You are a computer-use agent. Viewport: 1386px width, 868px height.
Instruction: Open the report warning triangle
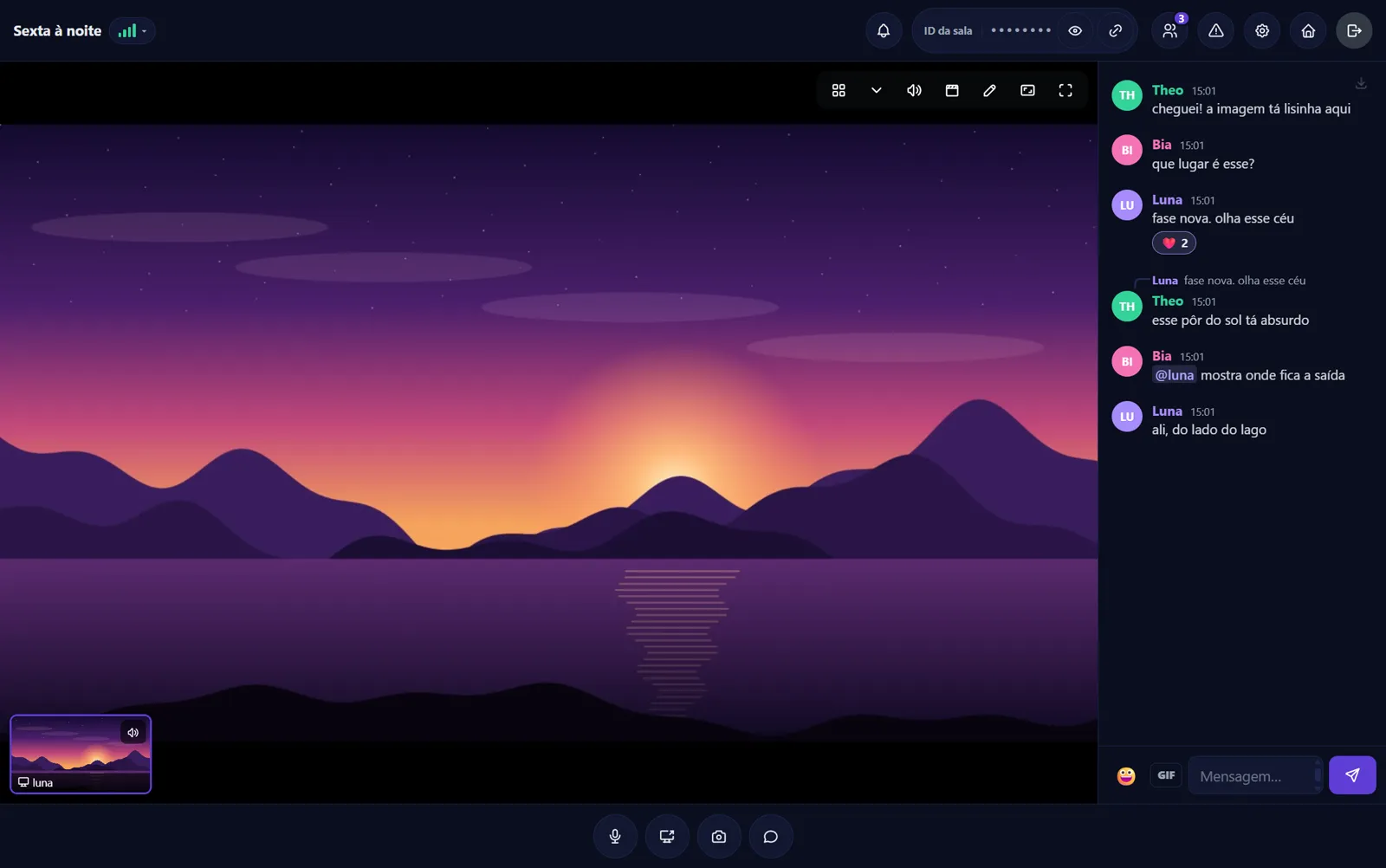(x=1216, y=31)
